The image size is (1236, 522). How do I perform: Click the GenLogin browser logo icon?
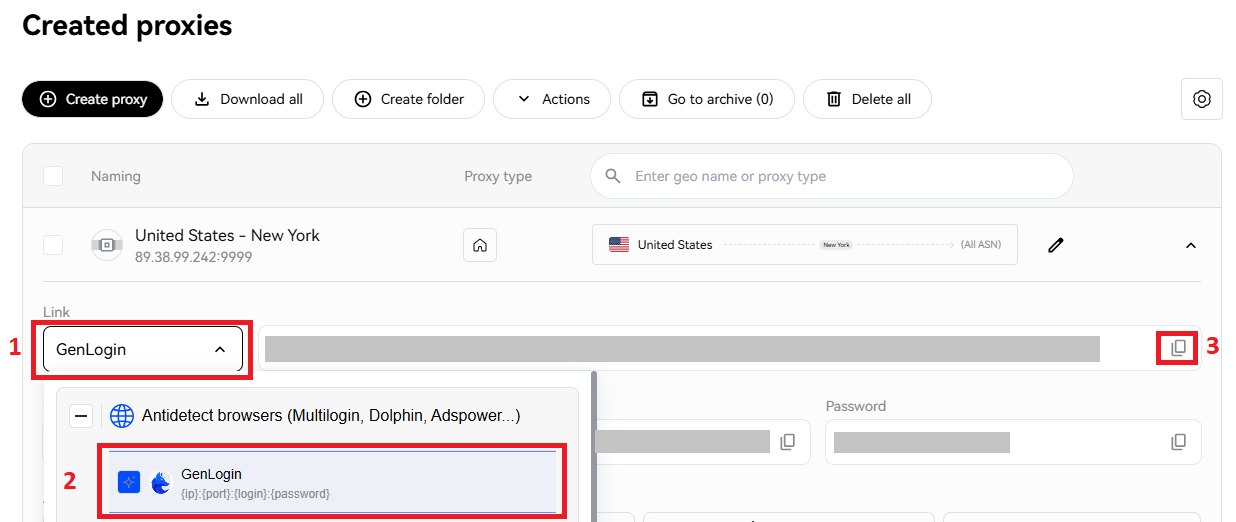(x=161, y=483)
